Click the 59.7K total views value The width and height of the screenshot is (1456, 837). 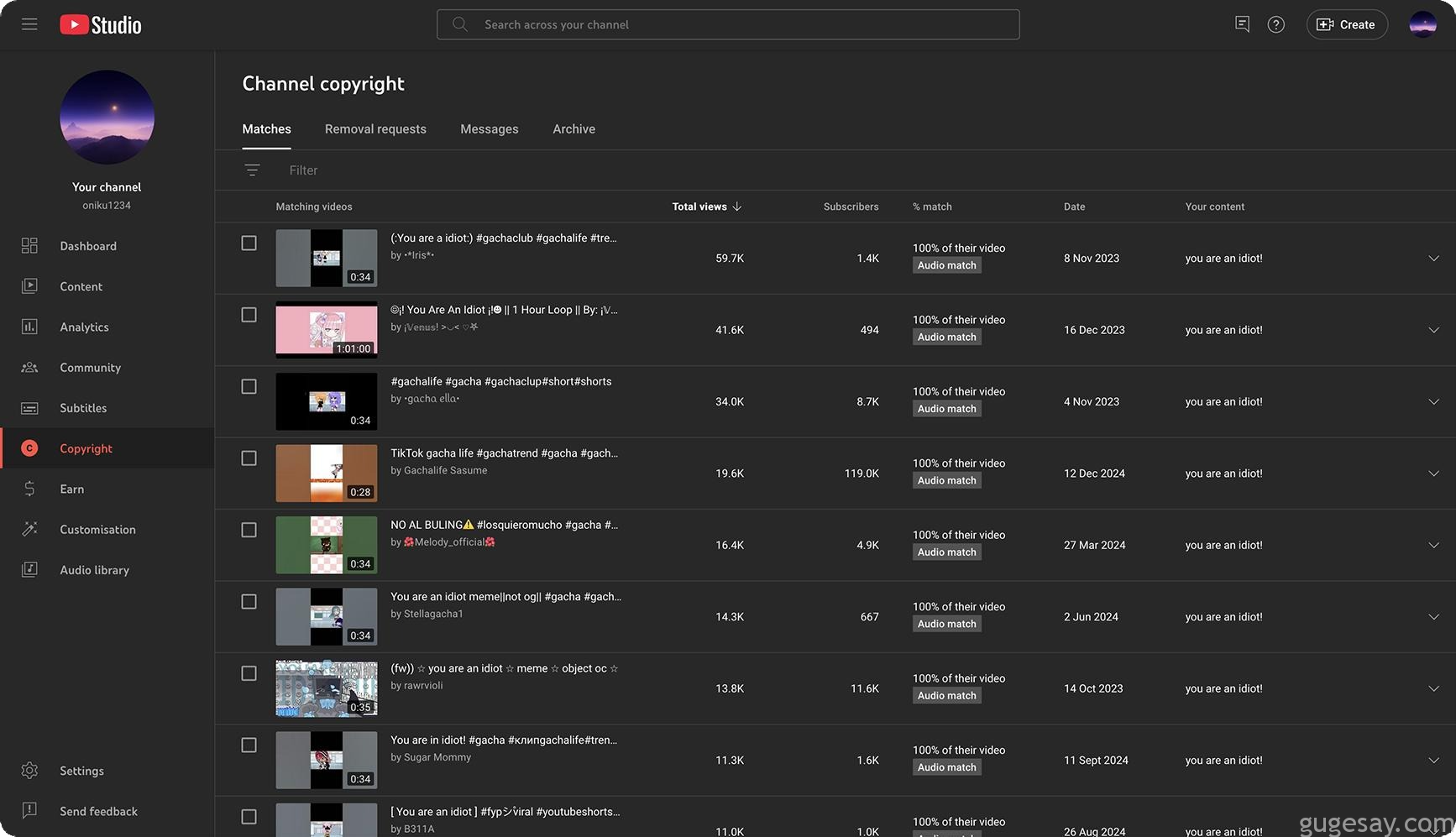730,259
